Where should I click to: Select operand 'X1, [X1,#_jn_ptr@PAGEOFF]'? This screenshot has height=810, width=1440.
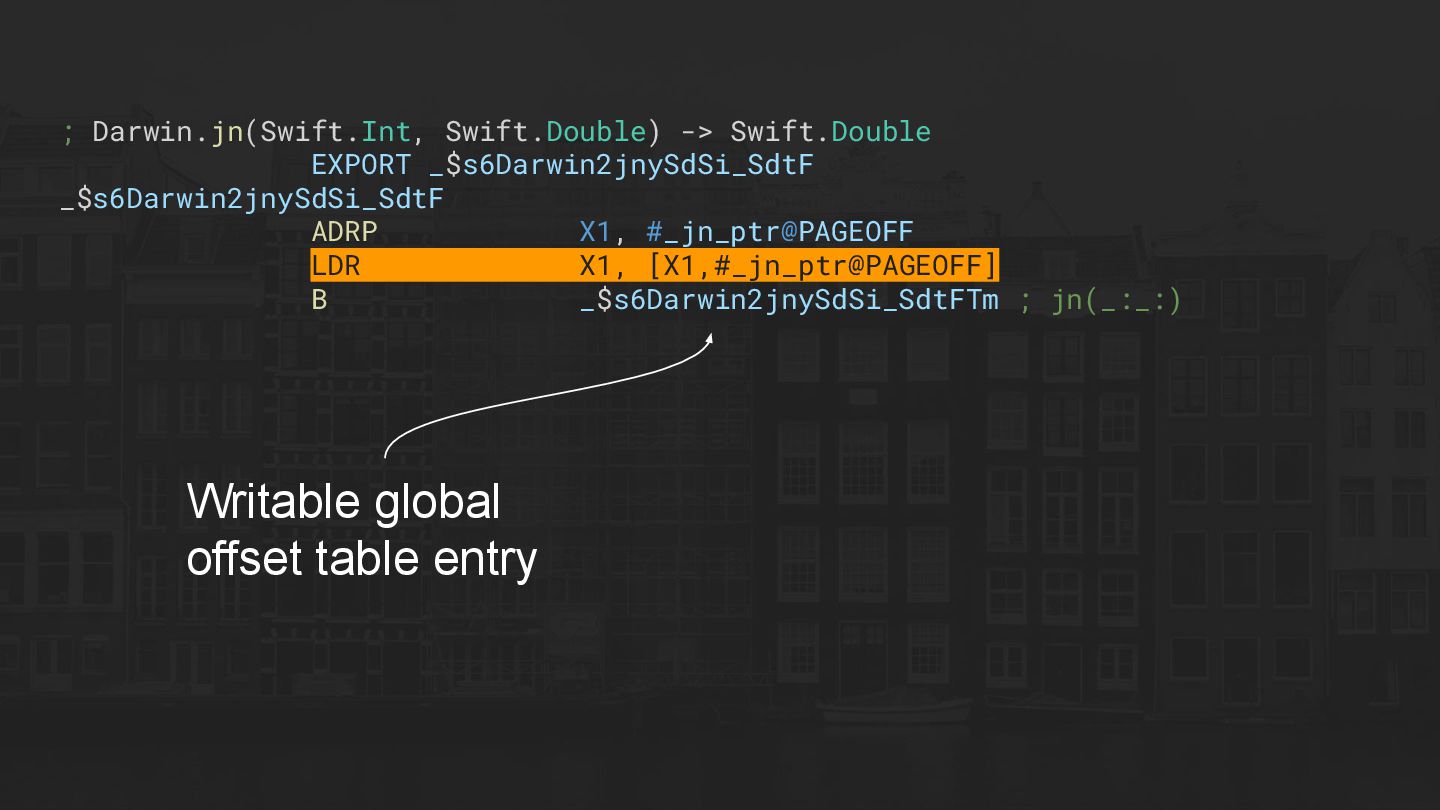pyautogui.click(x=789, y=266)
